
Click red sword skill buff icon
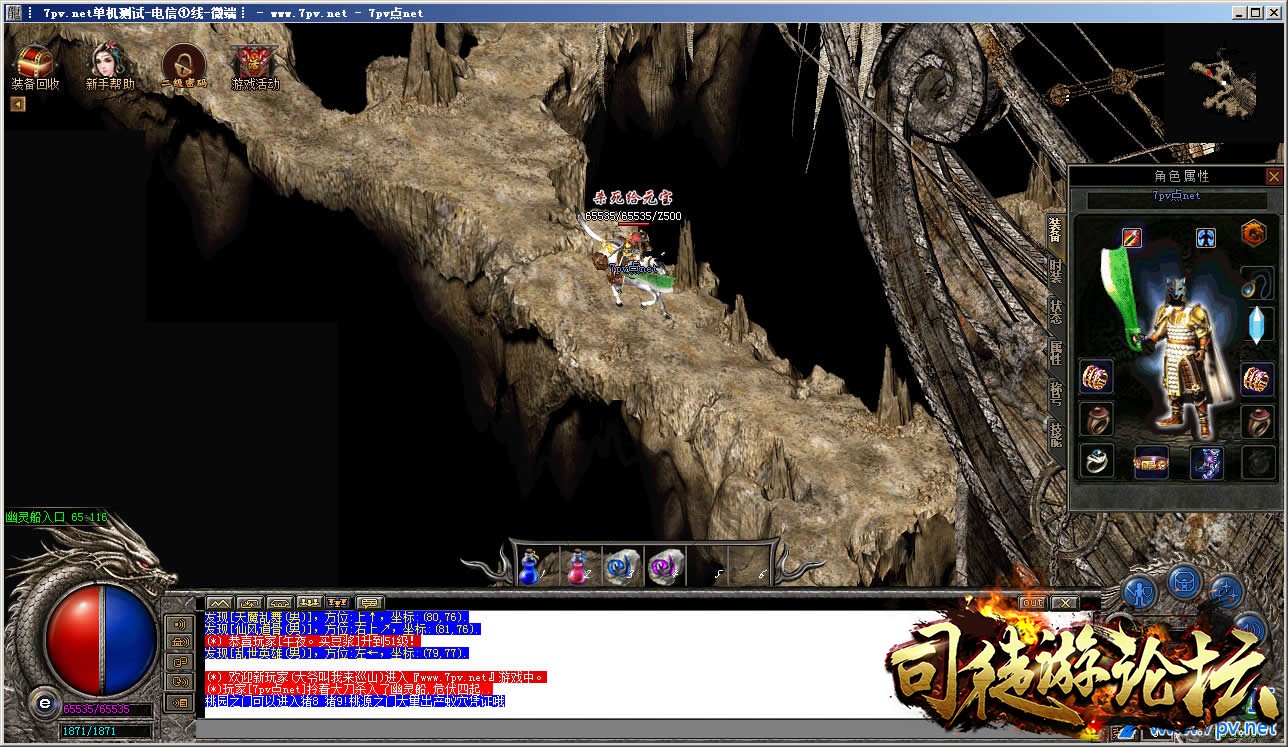[x=1132, y=237]
